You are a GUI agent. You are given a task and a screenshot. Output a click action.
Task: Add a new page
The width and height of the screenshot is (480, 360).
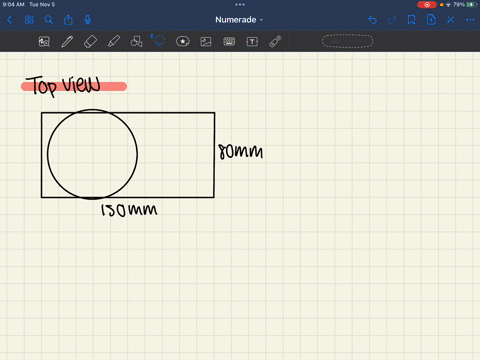tap(431, 20)
